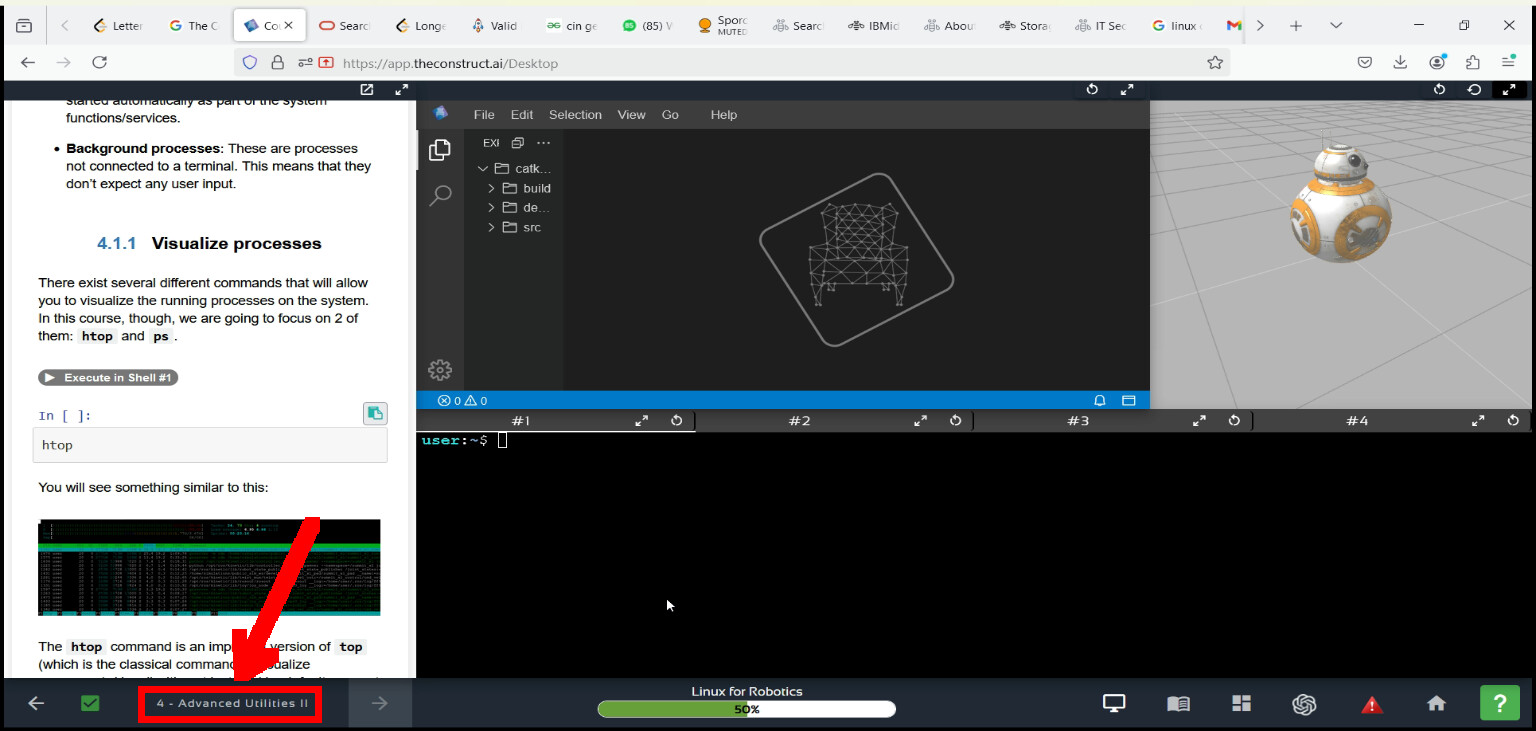Switch to terminal tab #3
Image resolution: width=1536 pixels, height=731 pixels.
point(1078,421)
